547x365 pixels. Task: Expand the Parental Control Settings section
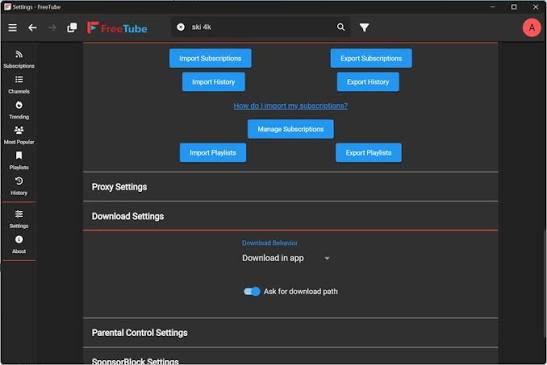(x=291, y=333)
